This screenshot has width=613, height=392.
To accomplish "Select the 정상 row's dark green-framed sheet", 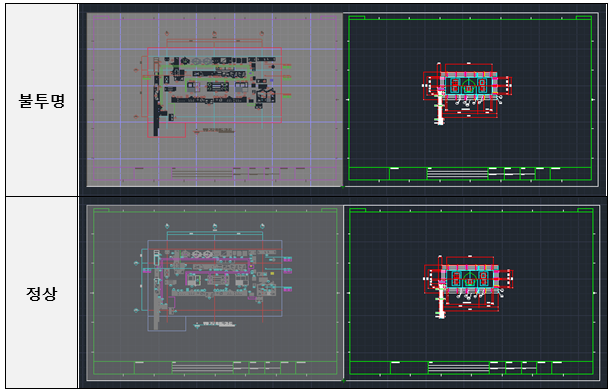I will (x=471, y=293).
